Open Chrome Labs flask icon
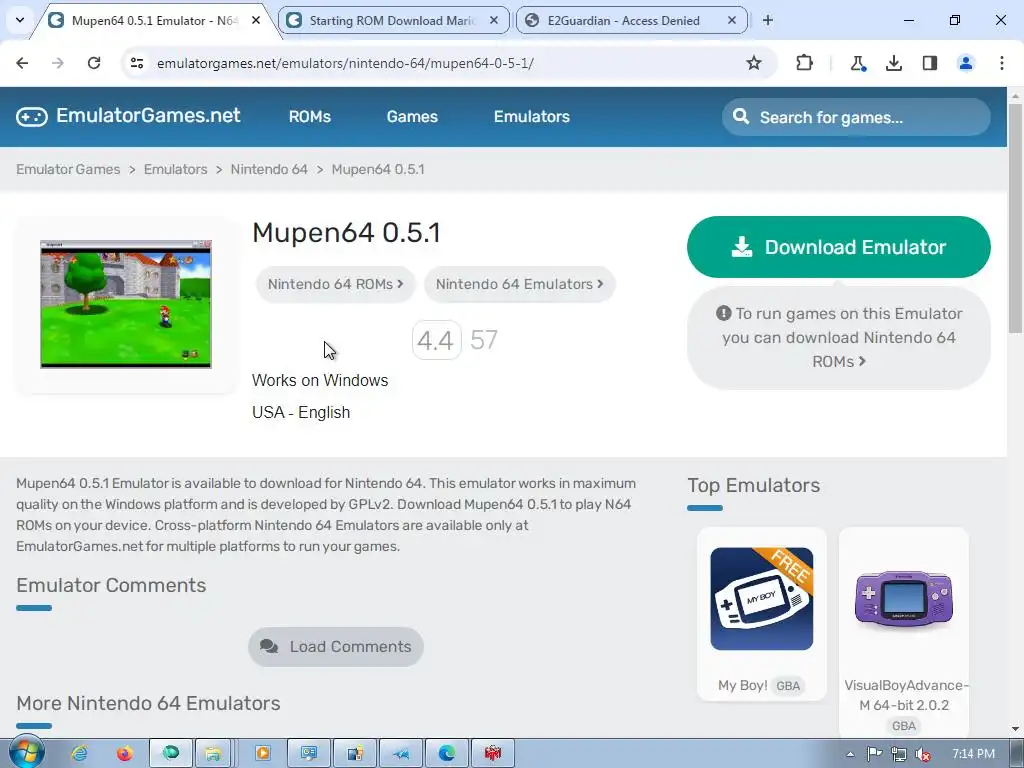The image size is (1024, 768). 857,63
